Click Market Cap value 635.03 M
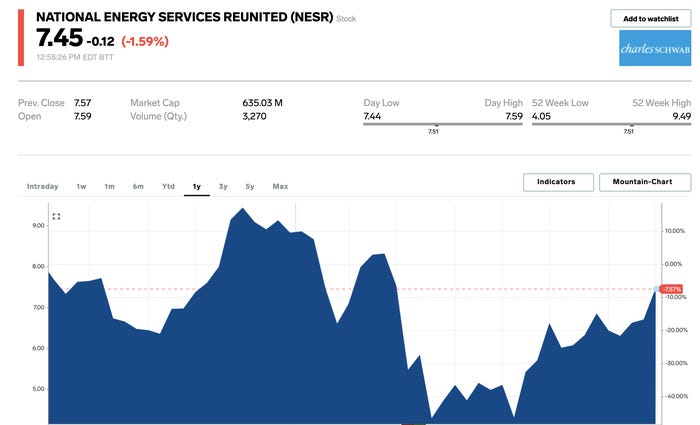The image size is (700, 425). 262,103
